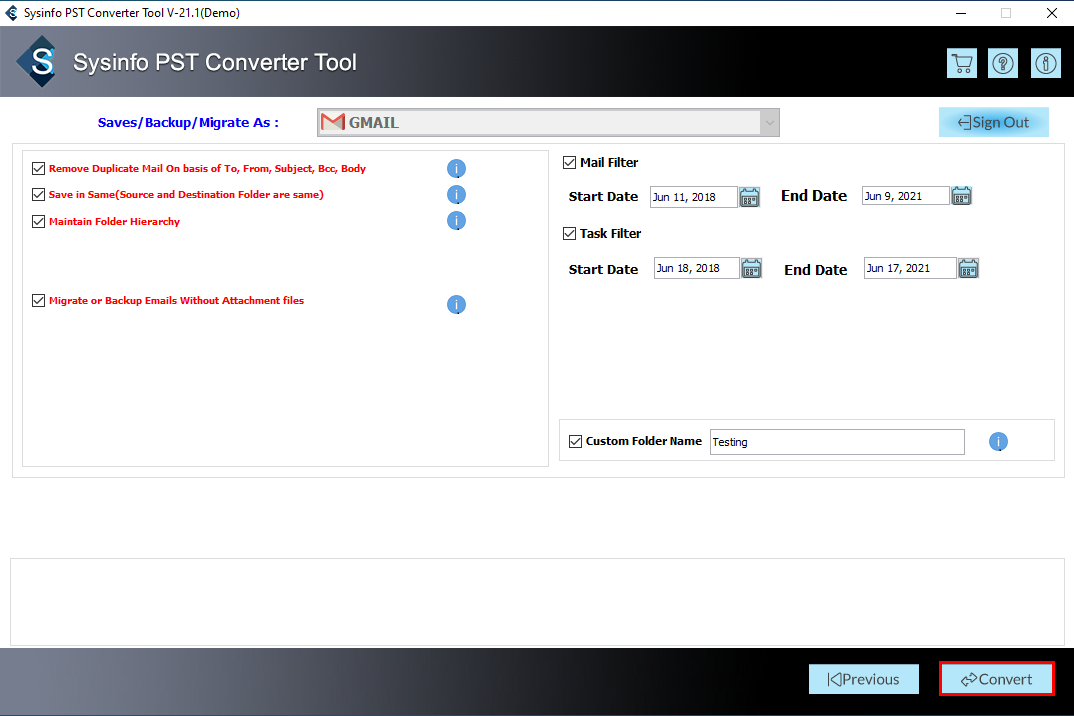The height and width of the screenshot is (716, 1074).
Task: Click the empty log panel above buttons
Action: [x=537, y=602]
